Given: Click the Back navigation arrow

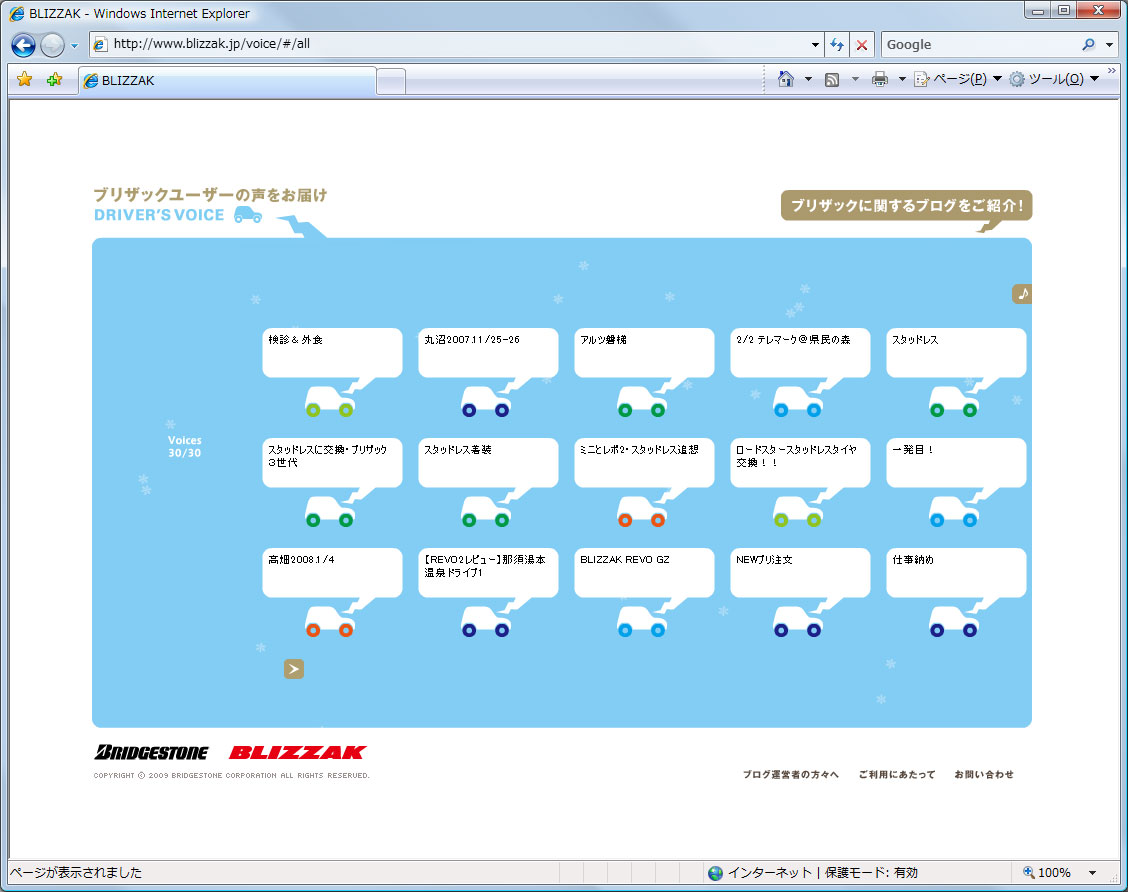Looking at the screenshot, I should [23, 45].
